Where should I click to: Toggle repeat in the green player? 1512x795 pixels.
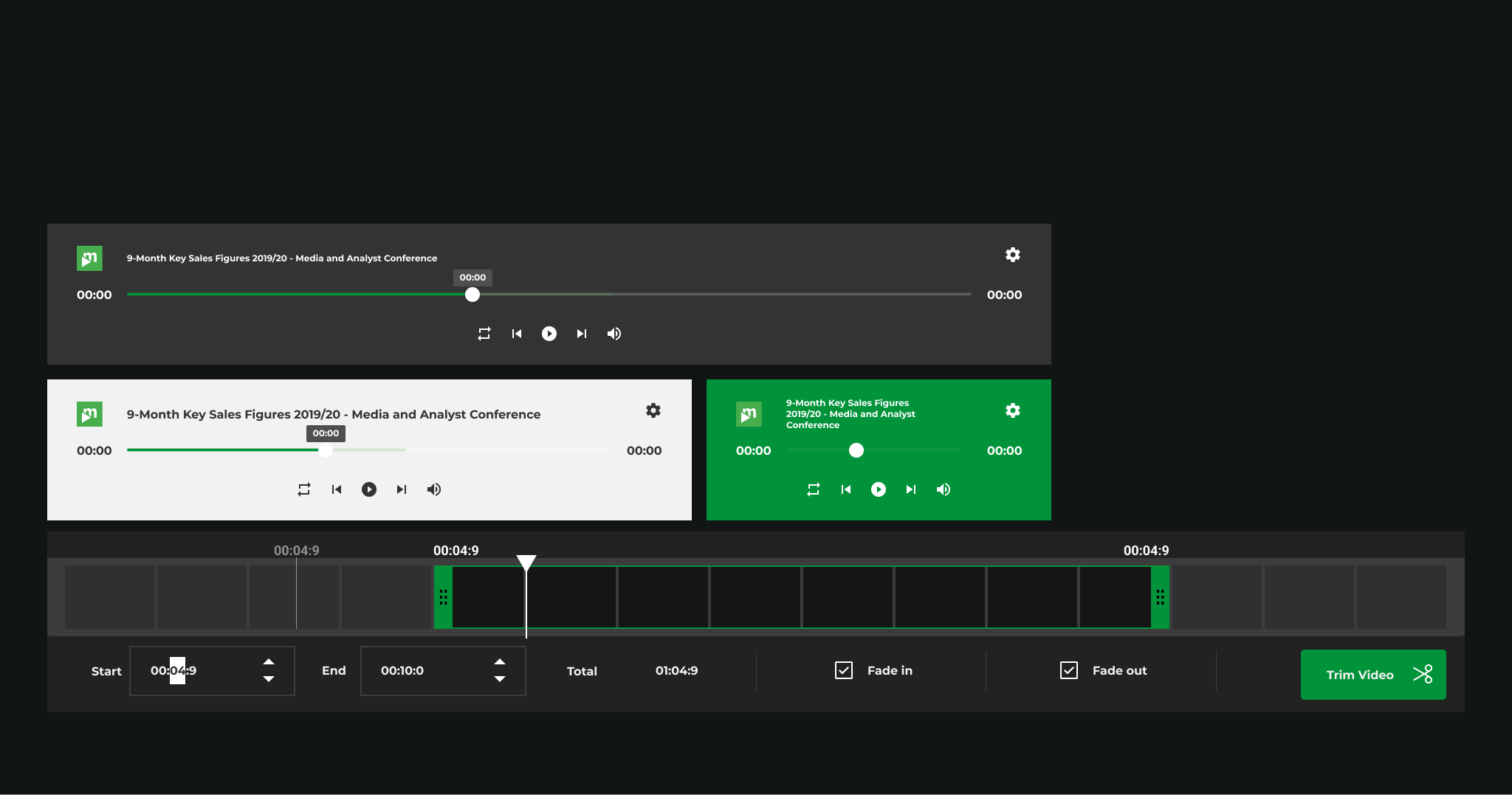pos(814,489)
